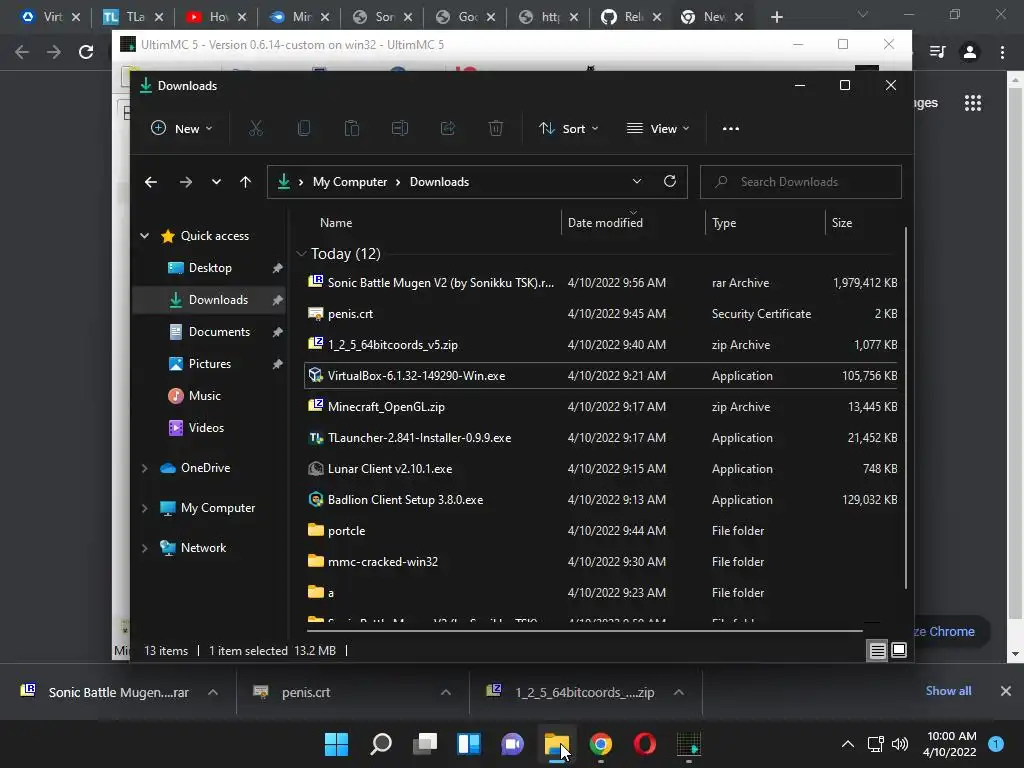Viewport: 1024px width, 768px height.
Task: Sort by Name column header
Action: (432, 223)
